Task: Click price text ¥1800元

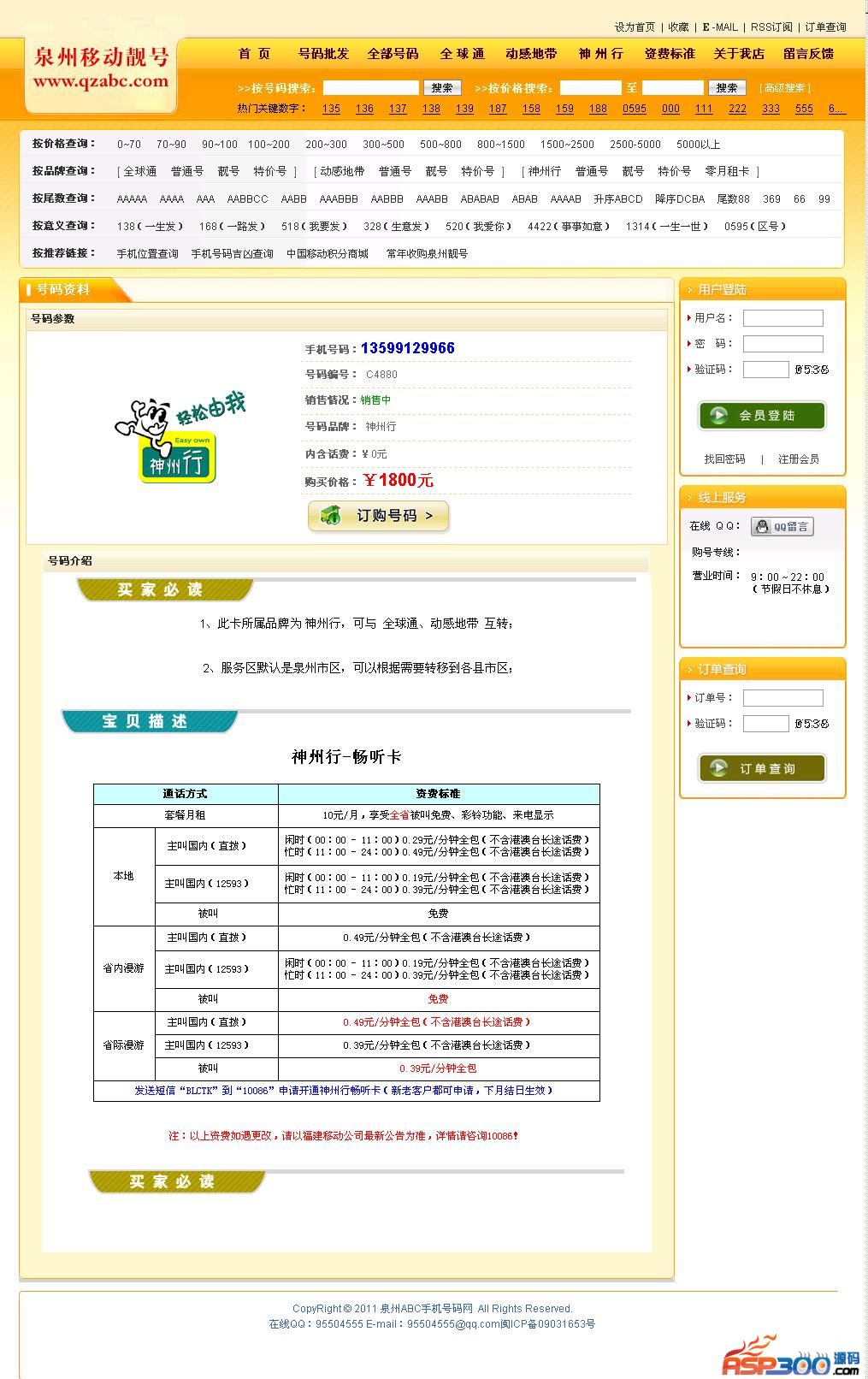Action: point(398,480)
